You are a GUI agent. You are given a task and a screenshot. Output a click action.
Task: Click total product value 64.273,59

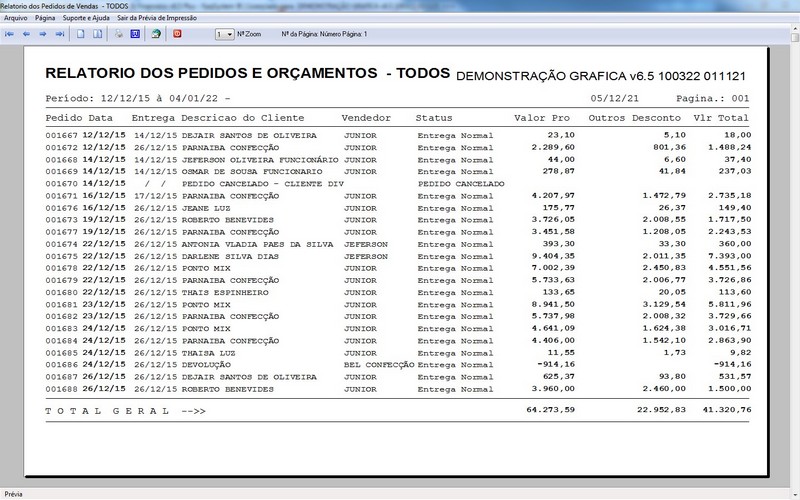(551, 410)
